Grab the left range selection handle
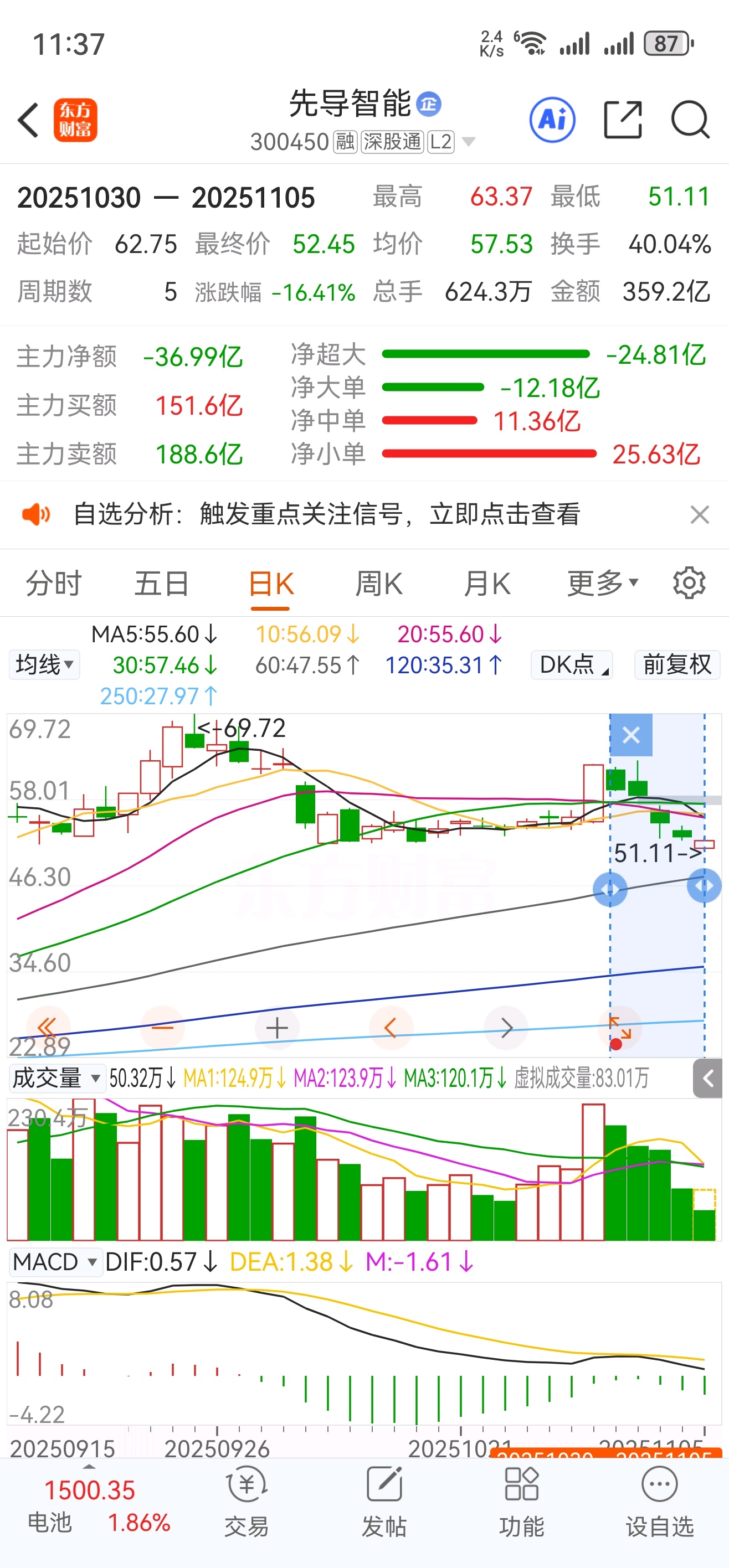Image resolution: width=729 pixels, height=1568 pixels. pos(610,889)
